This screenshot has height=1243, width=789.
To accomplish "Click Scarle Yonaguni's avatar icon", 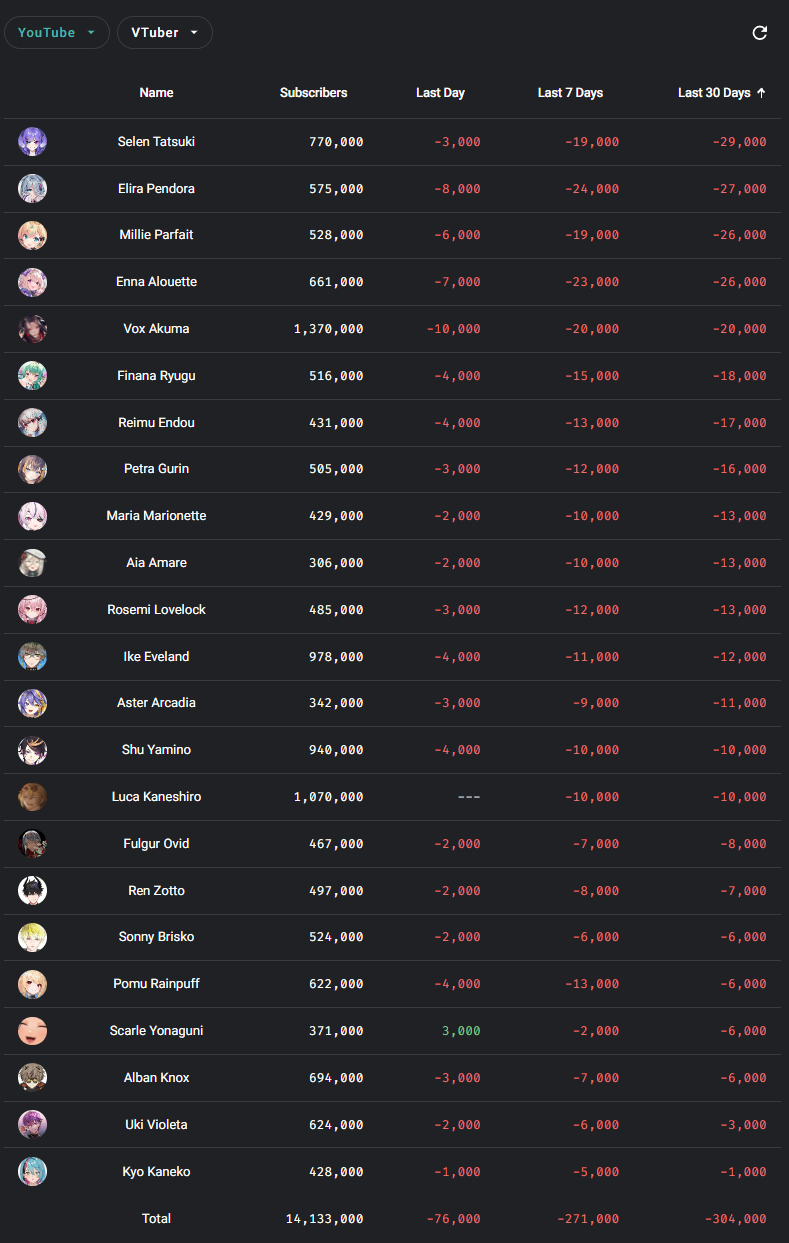I will pos(33,1031).
